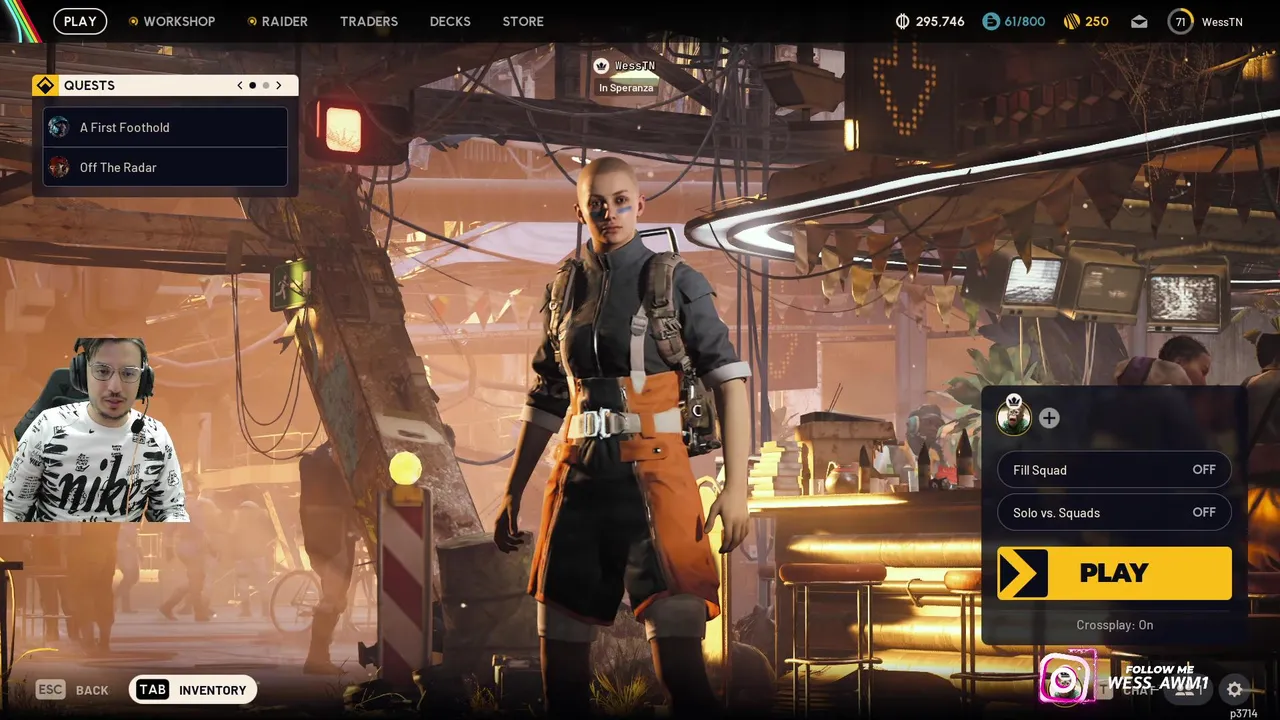
Task: Click the coin currency icon beside 295,746
Action: point(902,21)
